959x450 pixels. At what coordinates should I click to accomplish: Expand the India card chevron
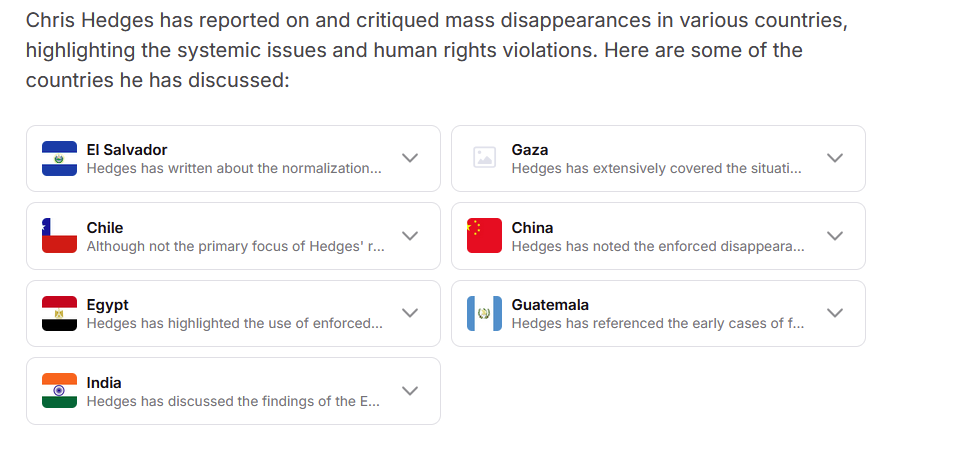coord(410,390)
